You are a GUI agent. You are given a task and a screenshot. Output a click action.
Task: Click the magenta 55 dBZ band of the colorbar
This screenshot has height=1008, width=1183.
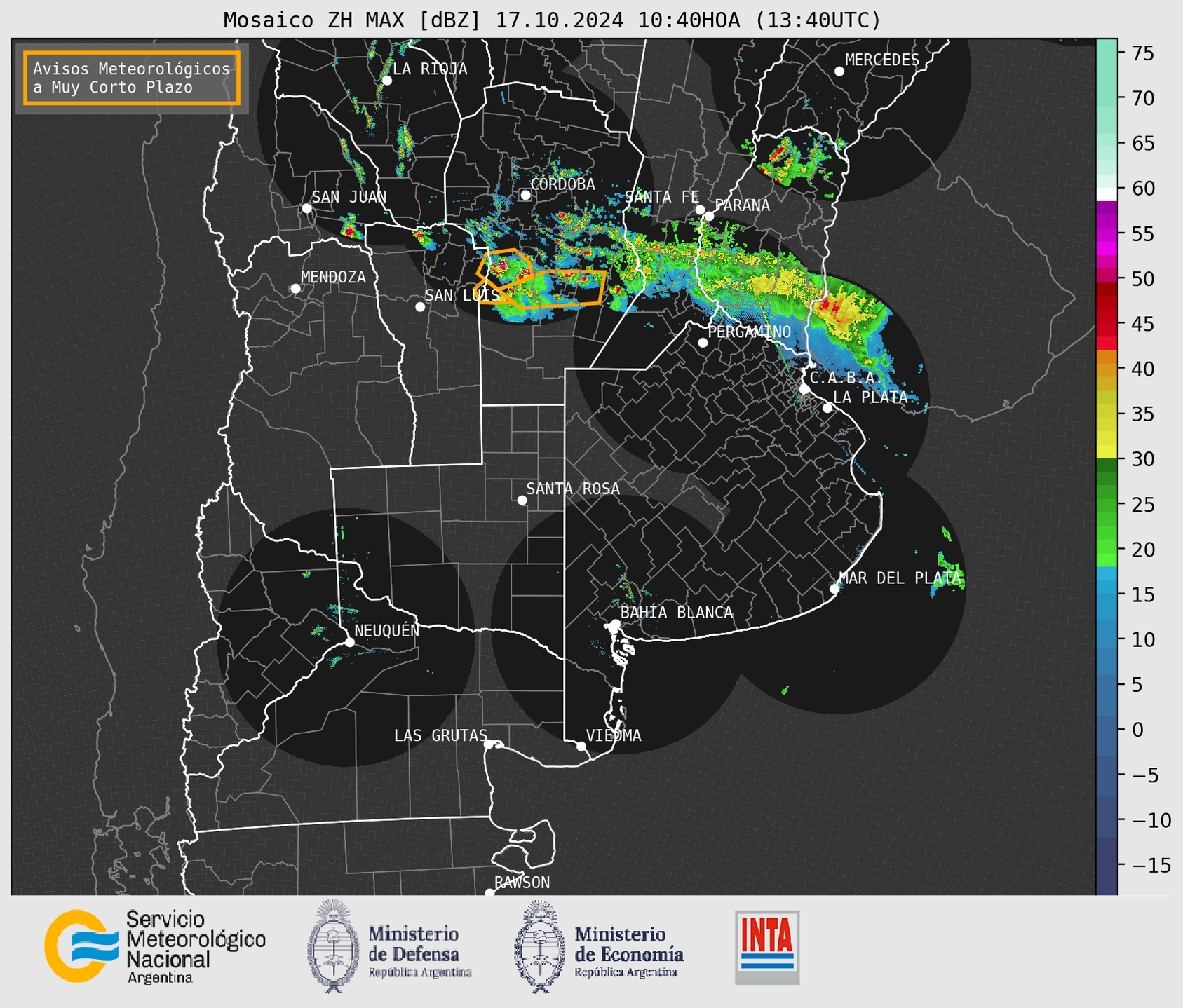point(1107,233)
